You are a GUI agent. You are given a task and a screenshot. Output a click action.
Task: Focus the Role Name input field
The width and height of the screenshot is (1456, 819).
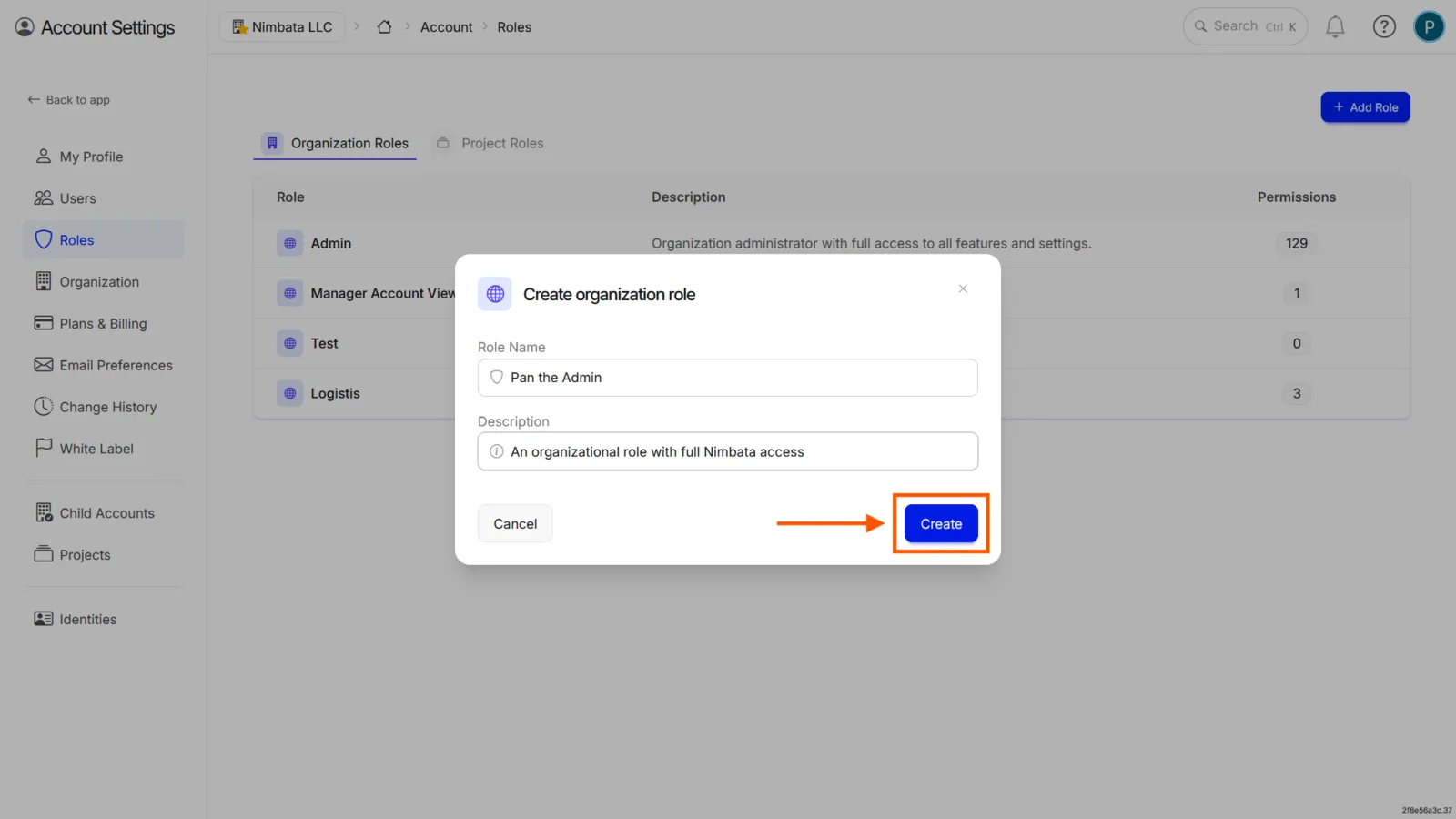coord(727,378)
